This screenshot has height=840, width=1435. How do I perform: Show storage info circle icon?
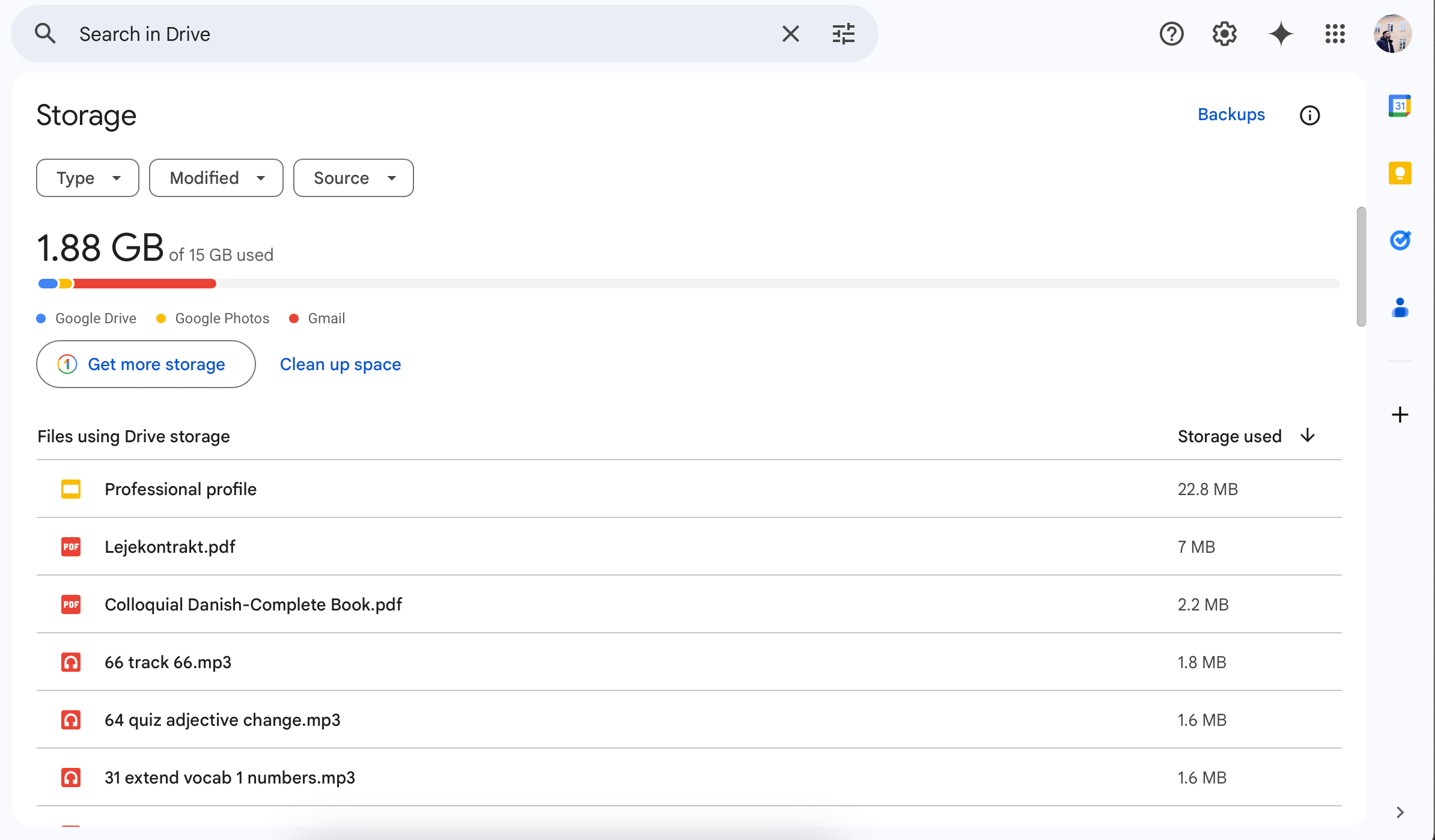pyautogui.click(x=1309, y=115)
